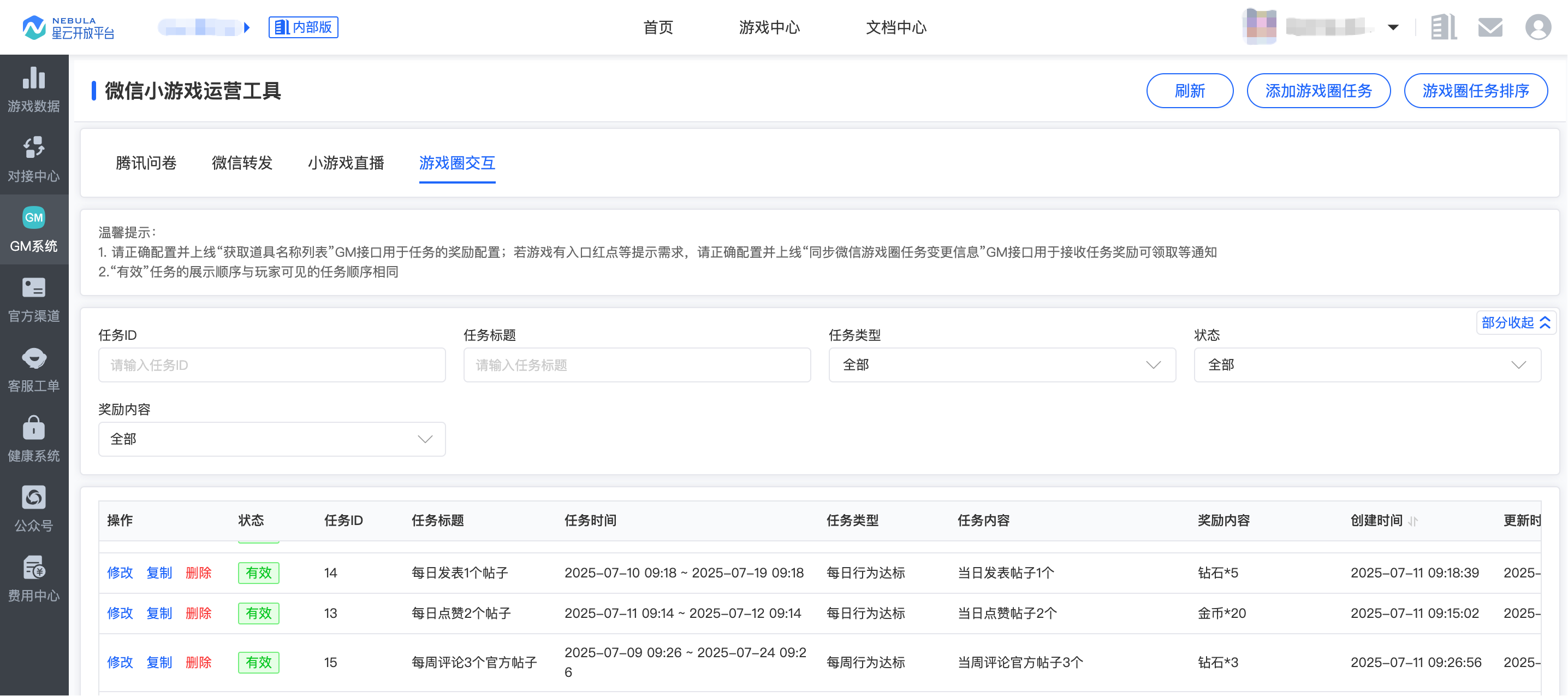Switch to the 小游戏直播 tab
The image size is (1568, 696).
coord(346,163)
